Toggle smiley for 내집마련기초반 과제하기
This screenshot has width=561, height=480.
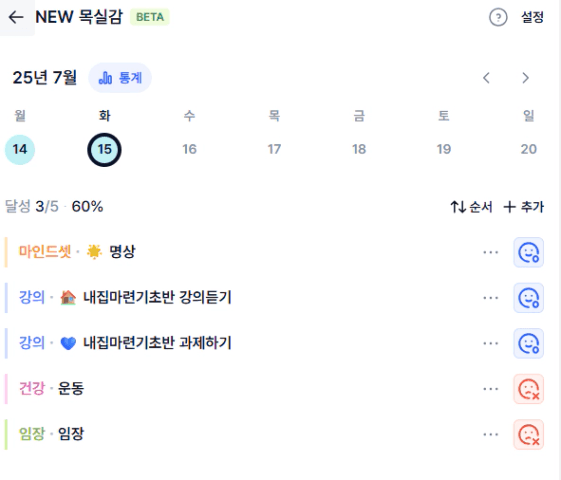[528, 343]
